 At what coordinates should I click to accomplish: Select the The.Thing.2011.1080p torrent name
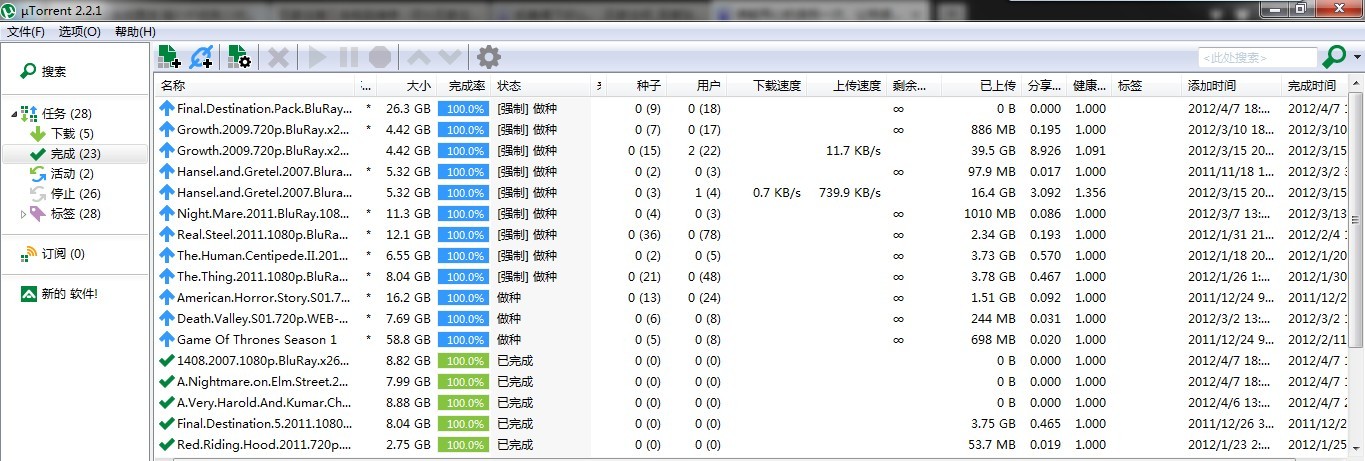click(262, 276)
